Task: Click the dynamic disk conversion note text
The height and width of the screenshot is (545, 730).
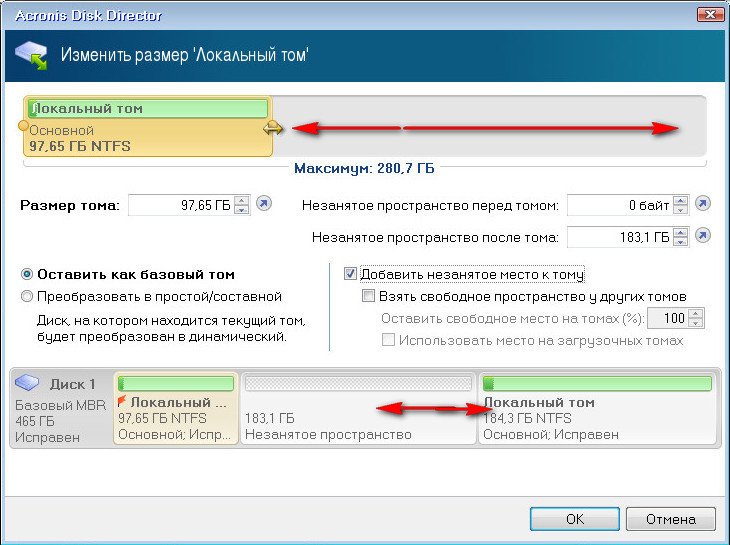Action: tap(171, 328)
